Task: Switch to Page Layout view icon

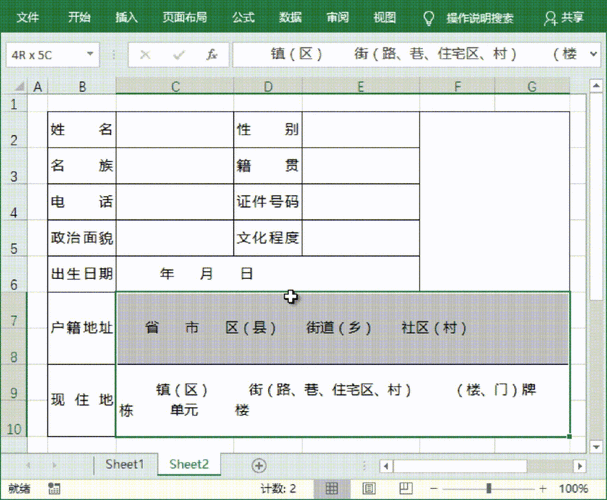Action: (x=369, y=489)
